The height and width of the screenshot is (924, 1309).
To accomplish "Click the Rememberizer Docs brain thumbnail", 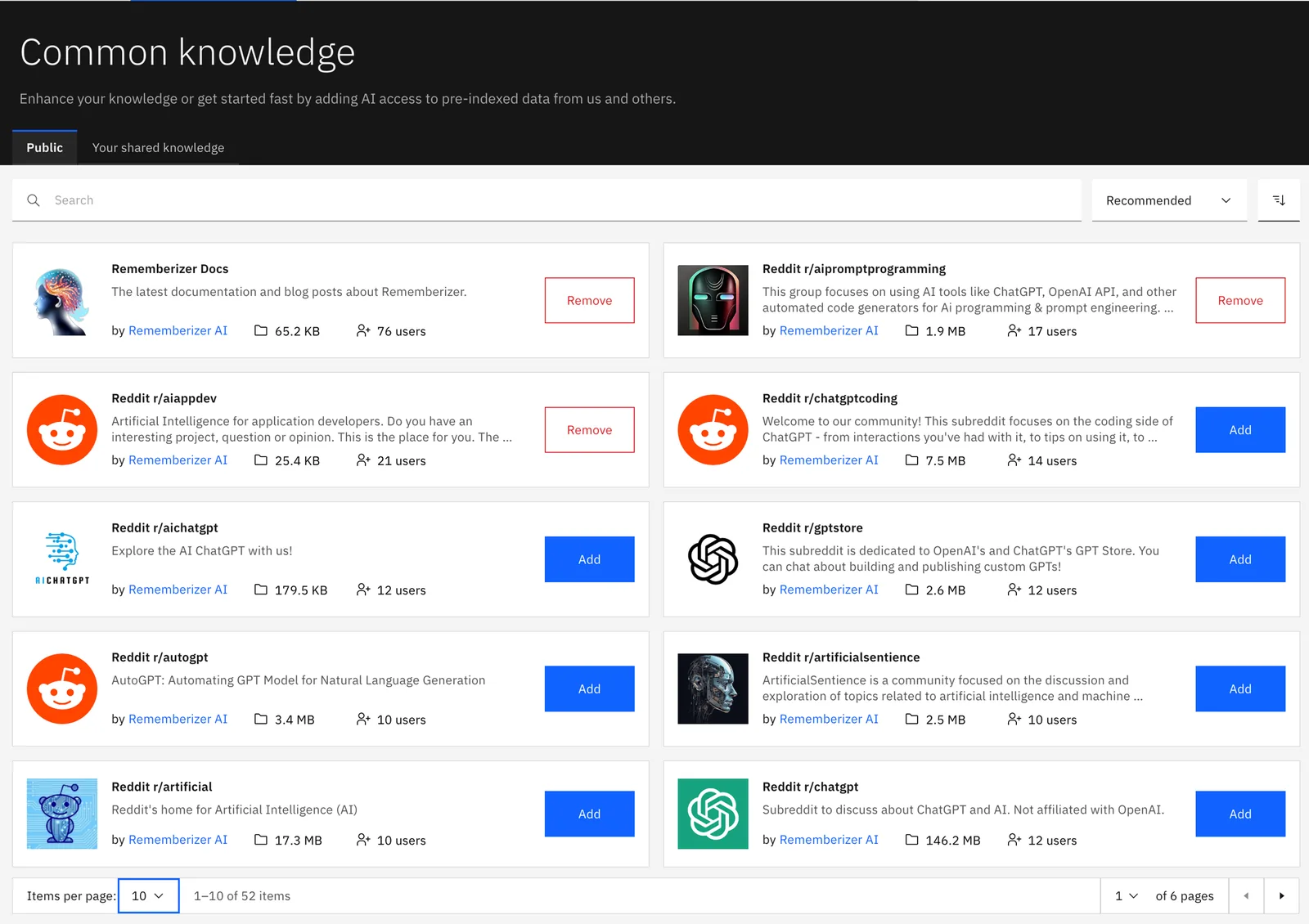I will click(x=62, y=300).
